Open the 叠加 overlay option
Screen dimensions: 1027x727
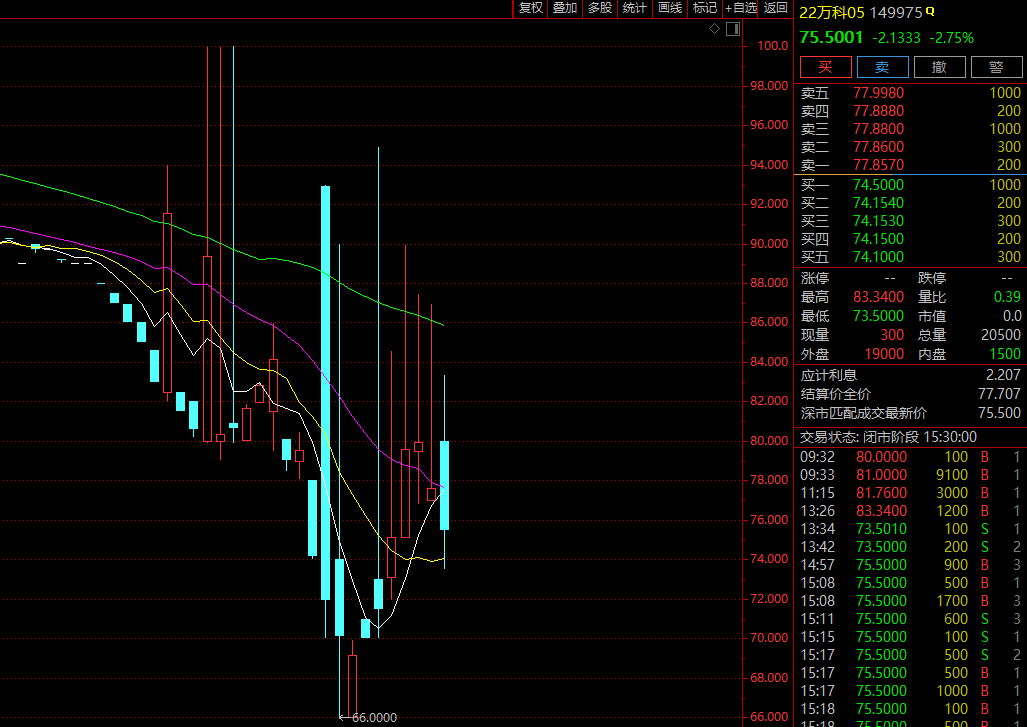click(565, 8)
